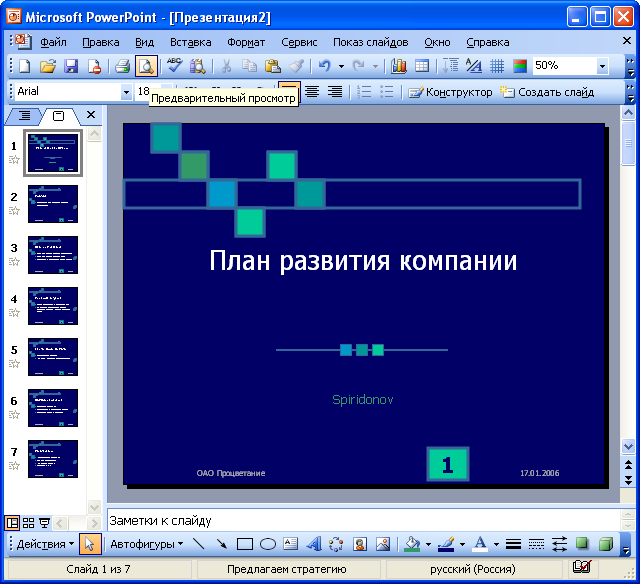Screen dimensions: 640x584
Task: Switch to Slide Sorter view
Action: (x=28, y=523)
